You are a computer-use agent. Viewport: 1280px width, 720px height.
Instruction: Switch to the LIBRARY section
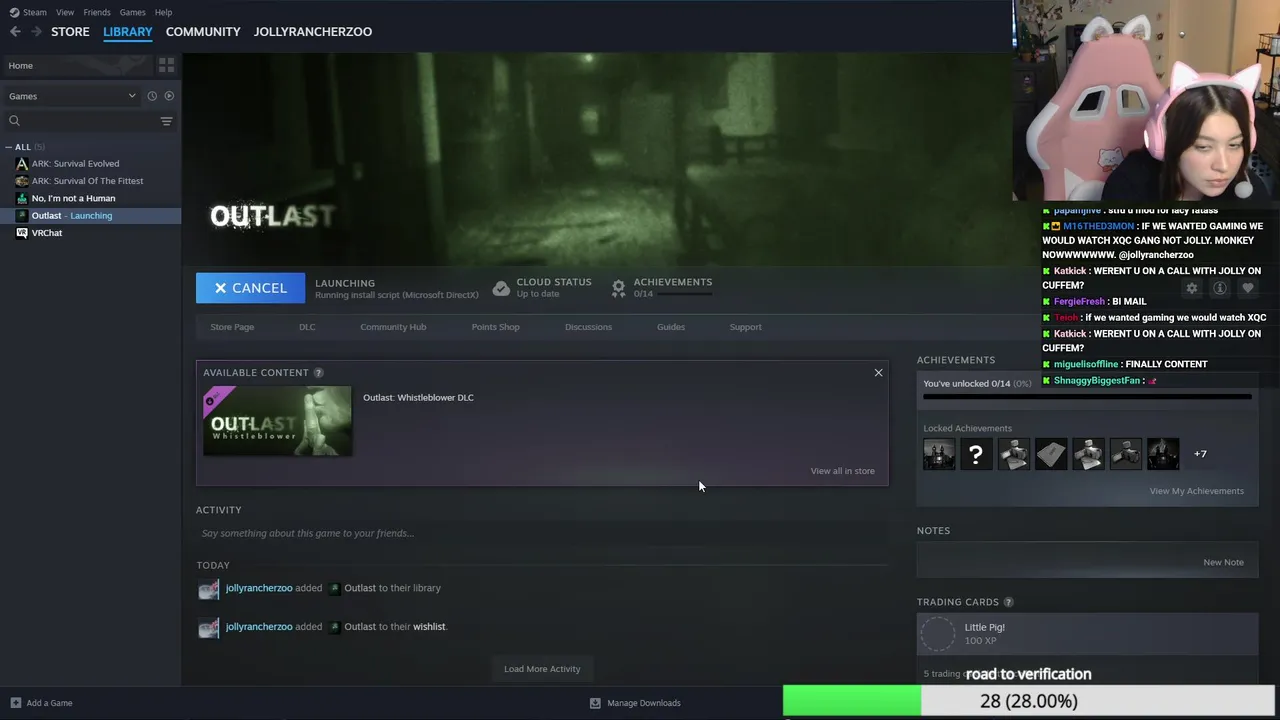[x=128, y=32]
